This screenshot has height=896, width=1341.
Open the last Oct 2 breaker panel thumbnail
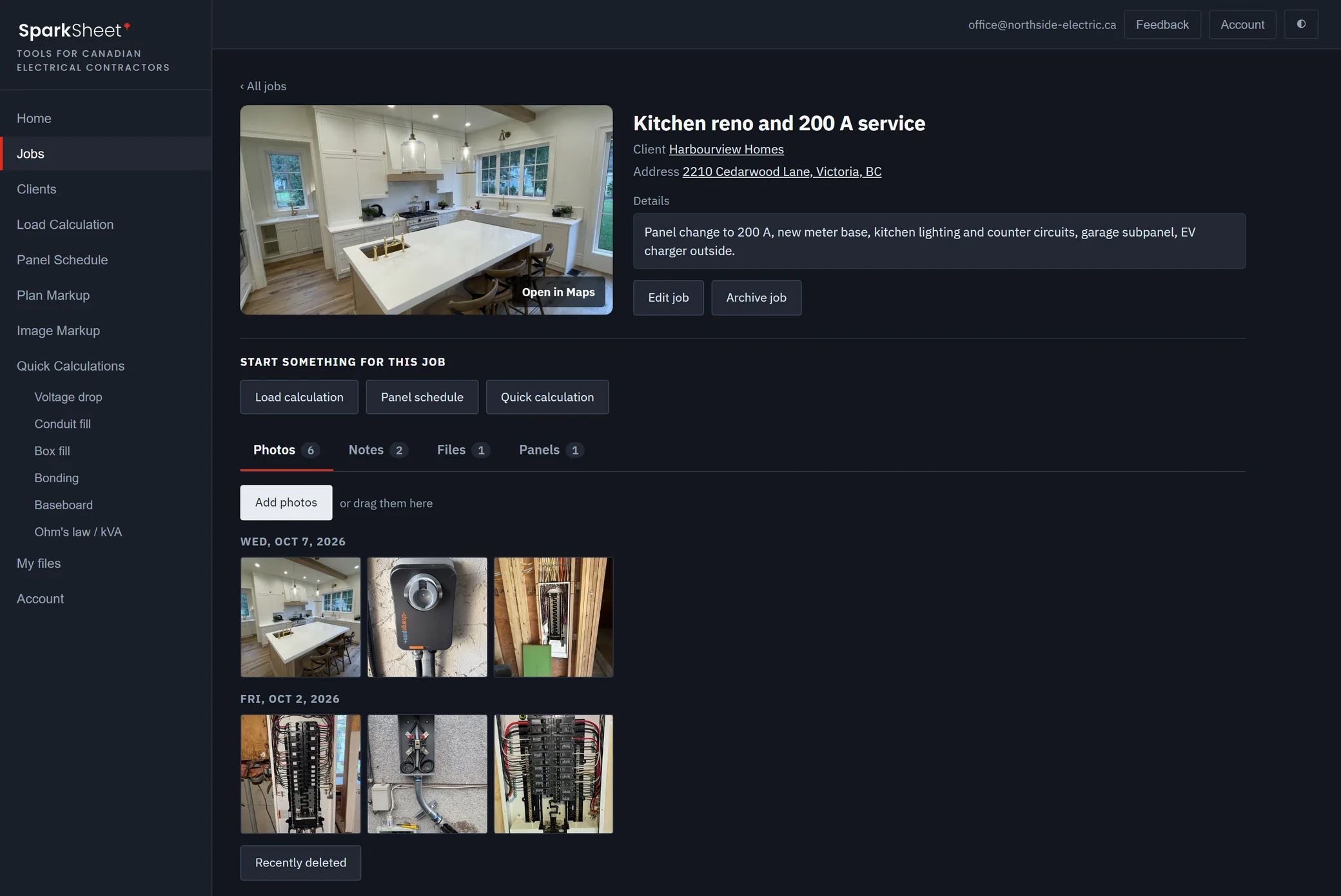[x=553, y=774]
